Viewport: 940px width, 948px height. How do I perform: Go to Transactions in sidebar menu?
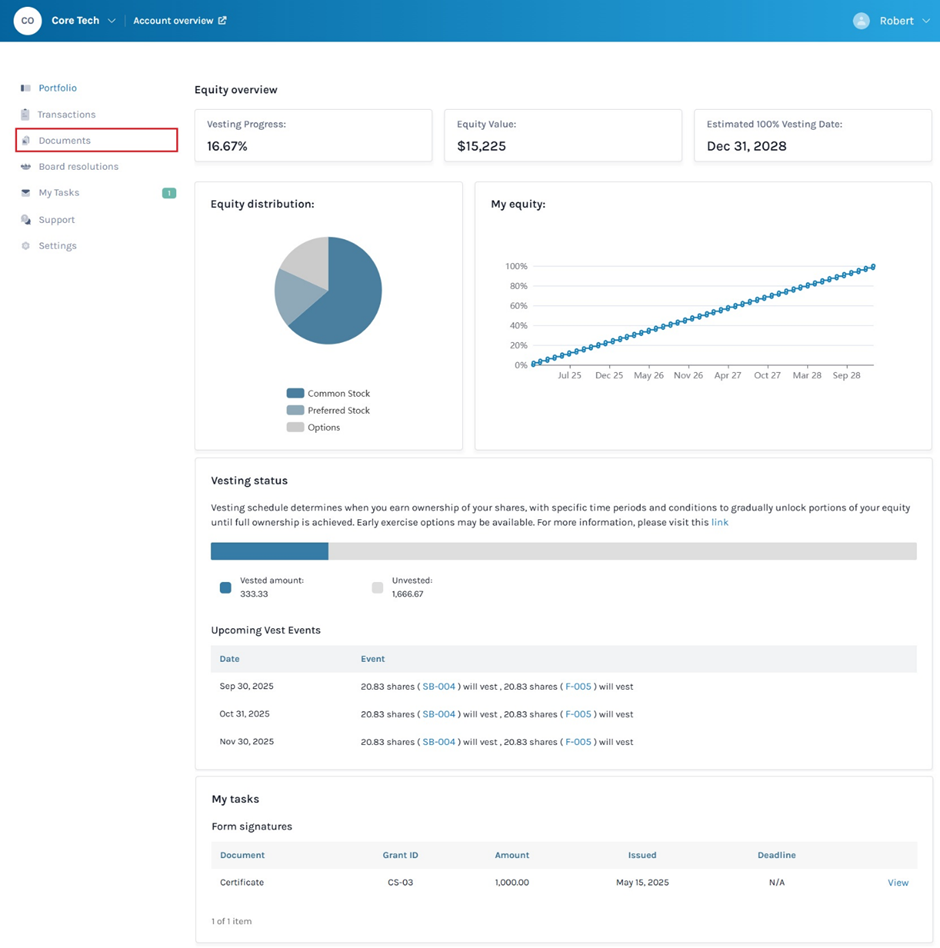tap(67, 114)
